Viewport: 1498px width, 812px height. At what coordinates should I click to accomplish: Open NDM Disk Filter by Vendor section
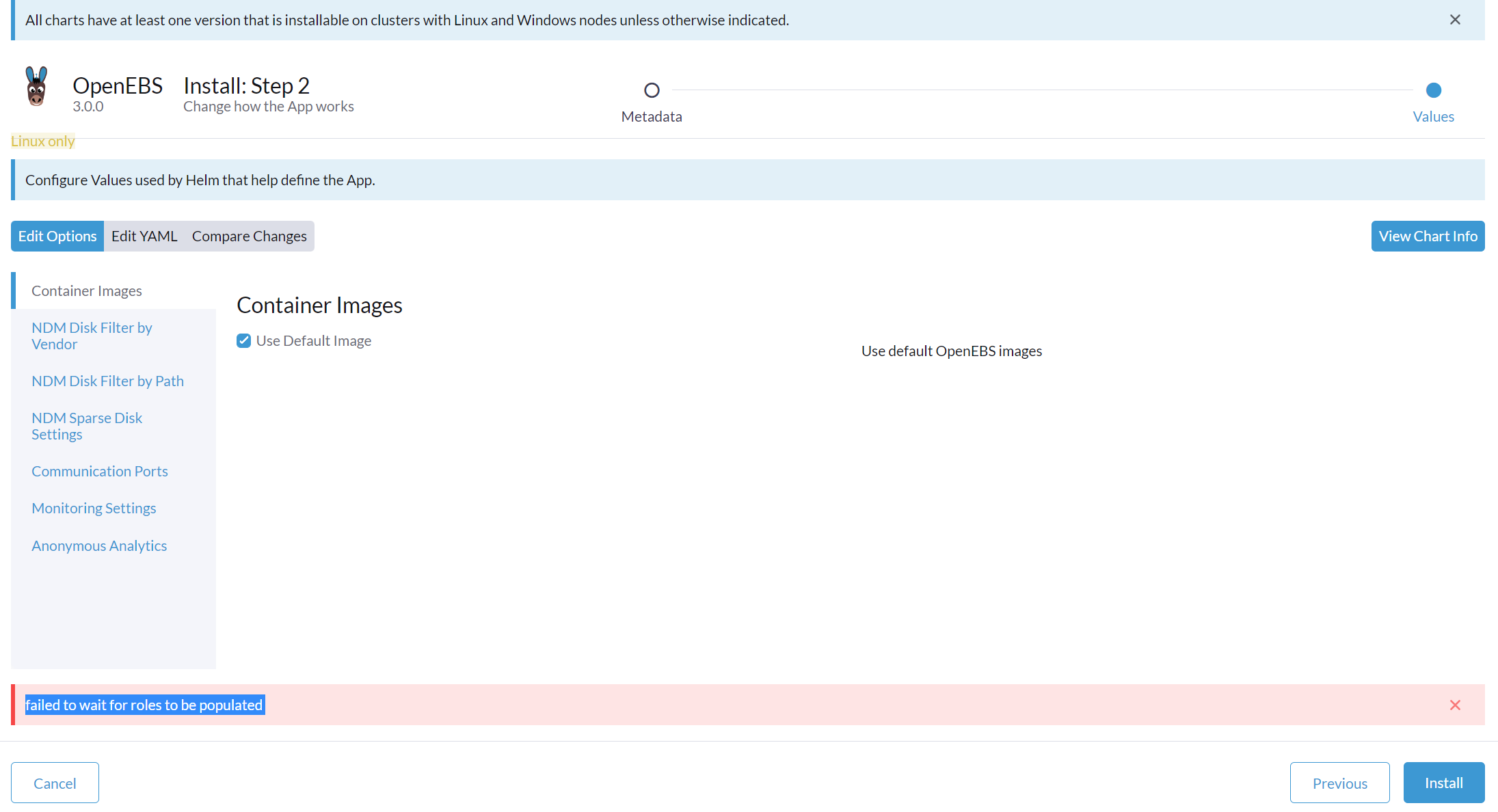coord(92,336)
